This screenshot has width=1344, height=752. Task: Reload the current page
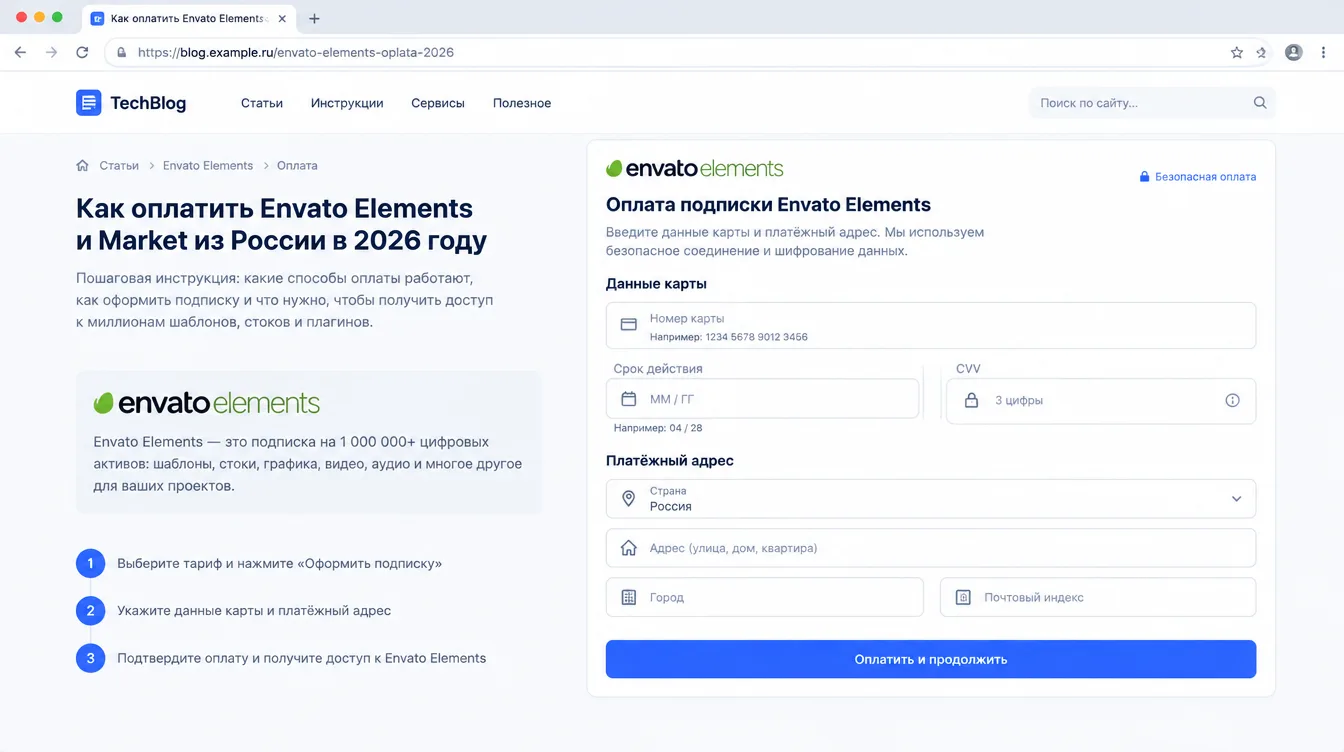coord(82,52)
